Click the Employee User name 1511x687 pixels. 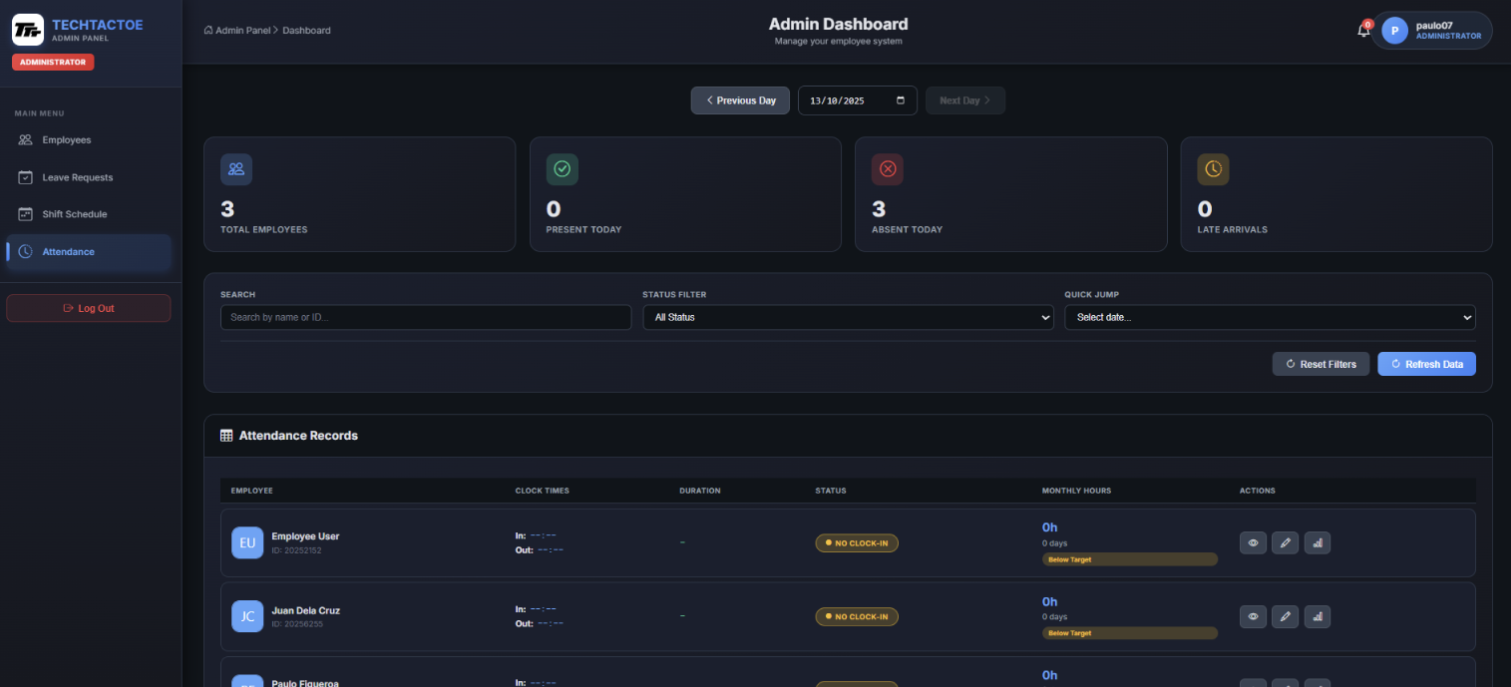[x=306, y=537]
